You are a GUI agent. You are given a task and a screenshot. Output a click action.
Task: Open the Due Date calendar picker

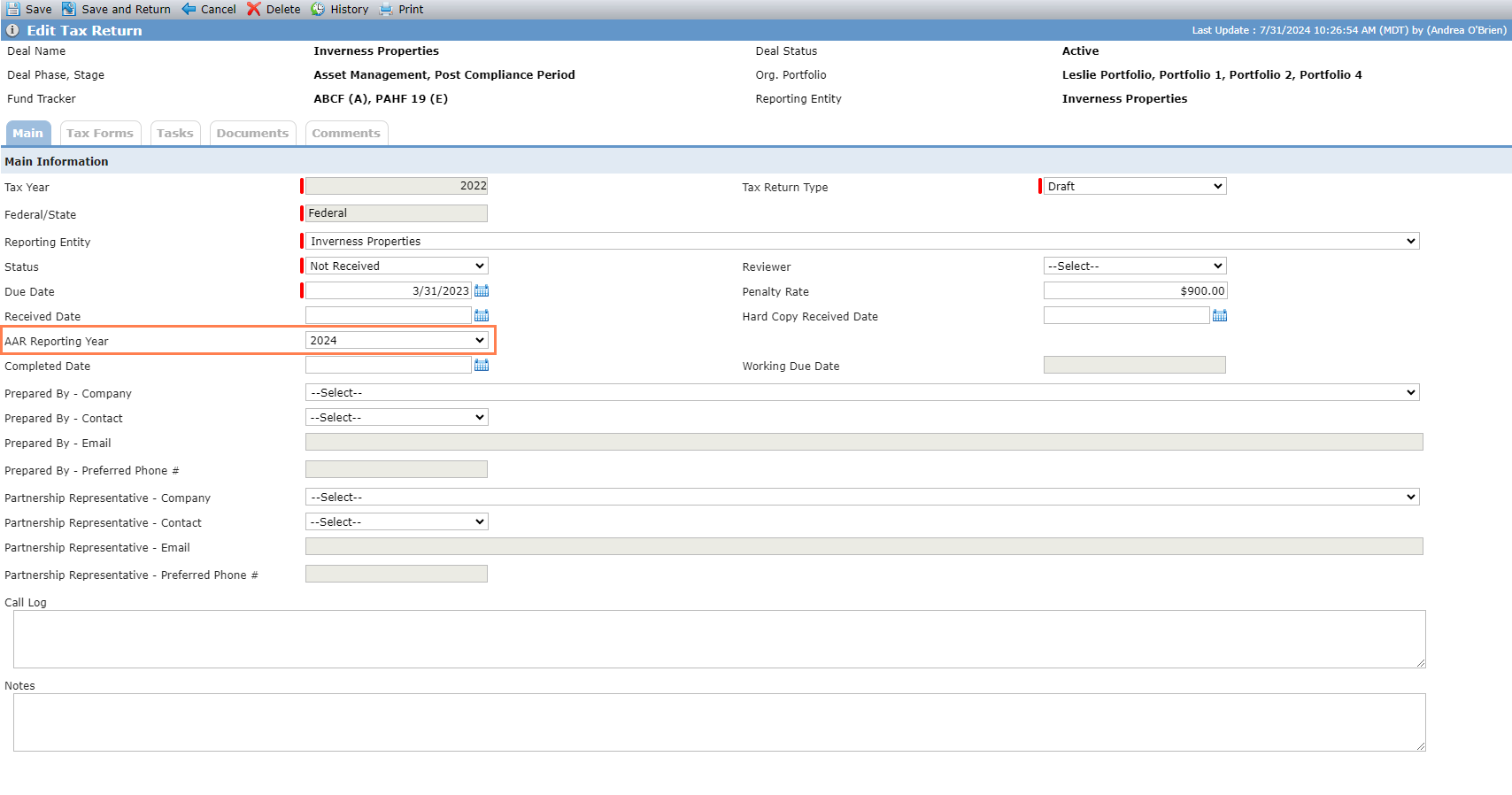(482, 290)
